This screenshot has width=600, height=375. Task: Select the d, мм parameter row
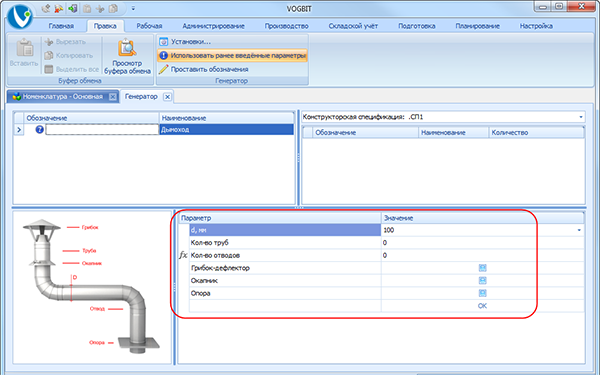(x=285, y=230)
